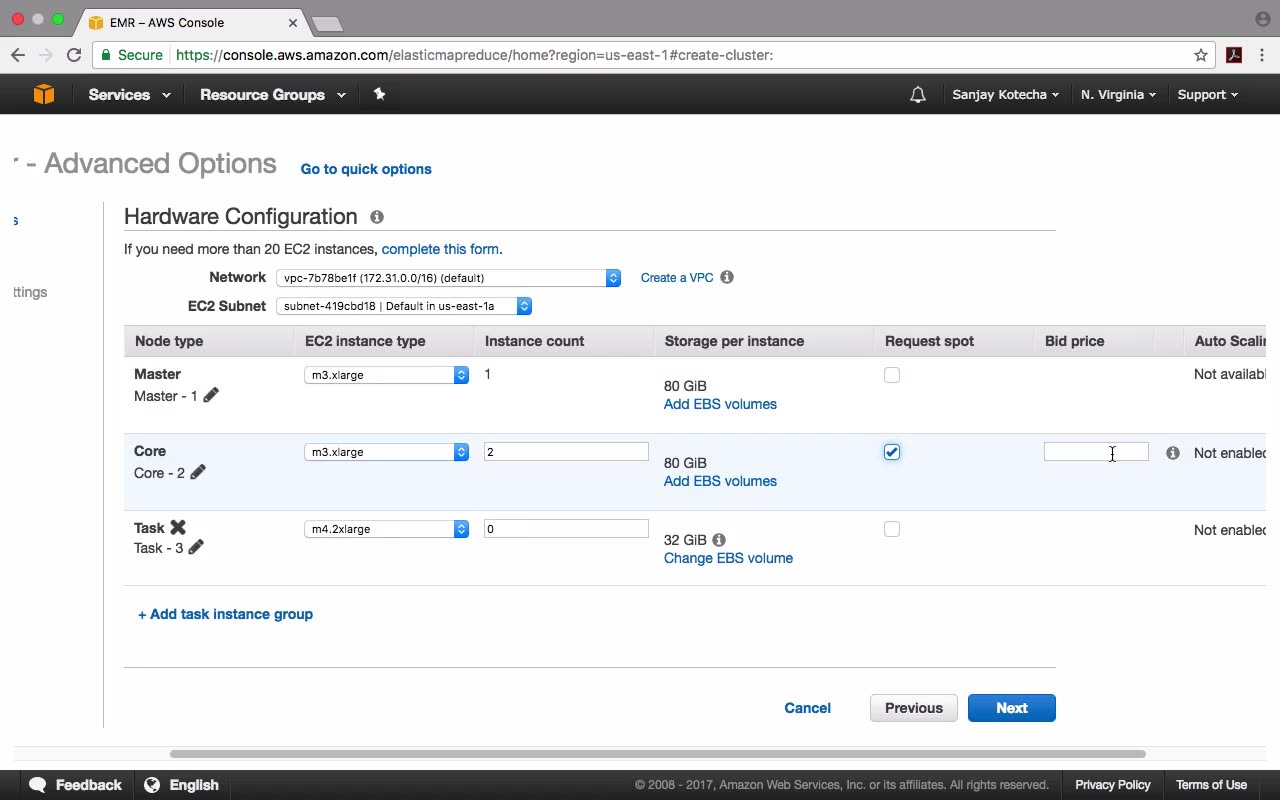Open the Sanjay Kotecha account menu
1280x800 pixels.
[x=1005, y=95]
